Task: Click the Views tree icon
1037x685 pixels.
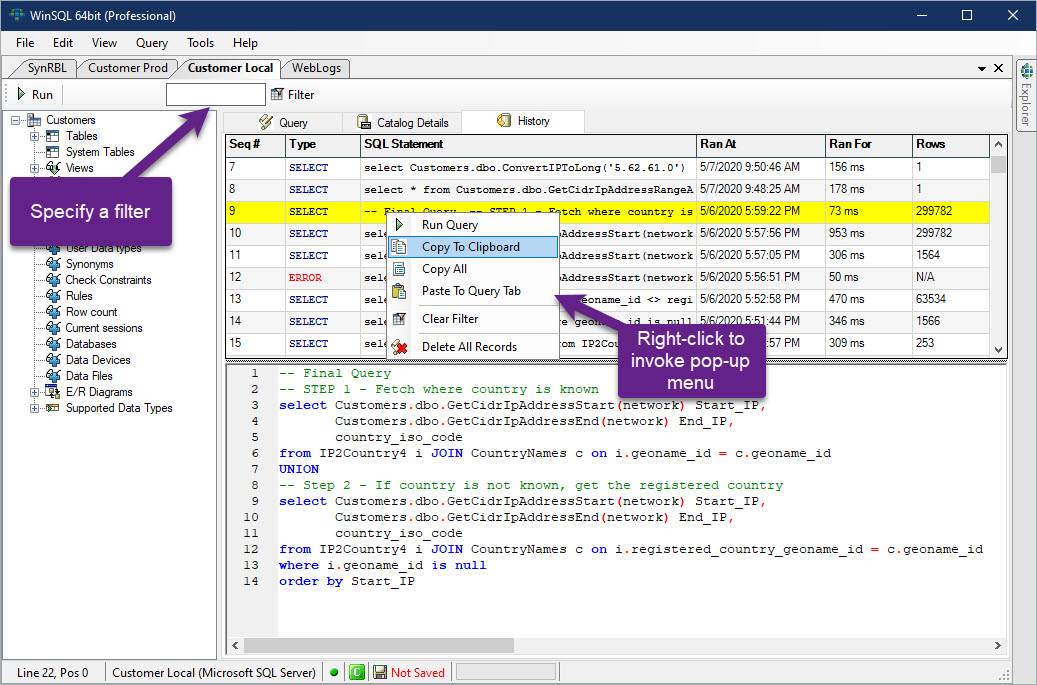Action: 53,168
